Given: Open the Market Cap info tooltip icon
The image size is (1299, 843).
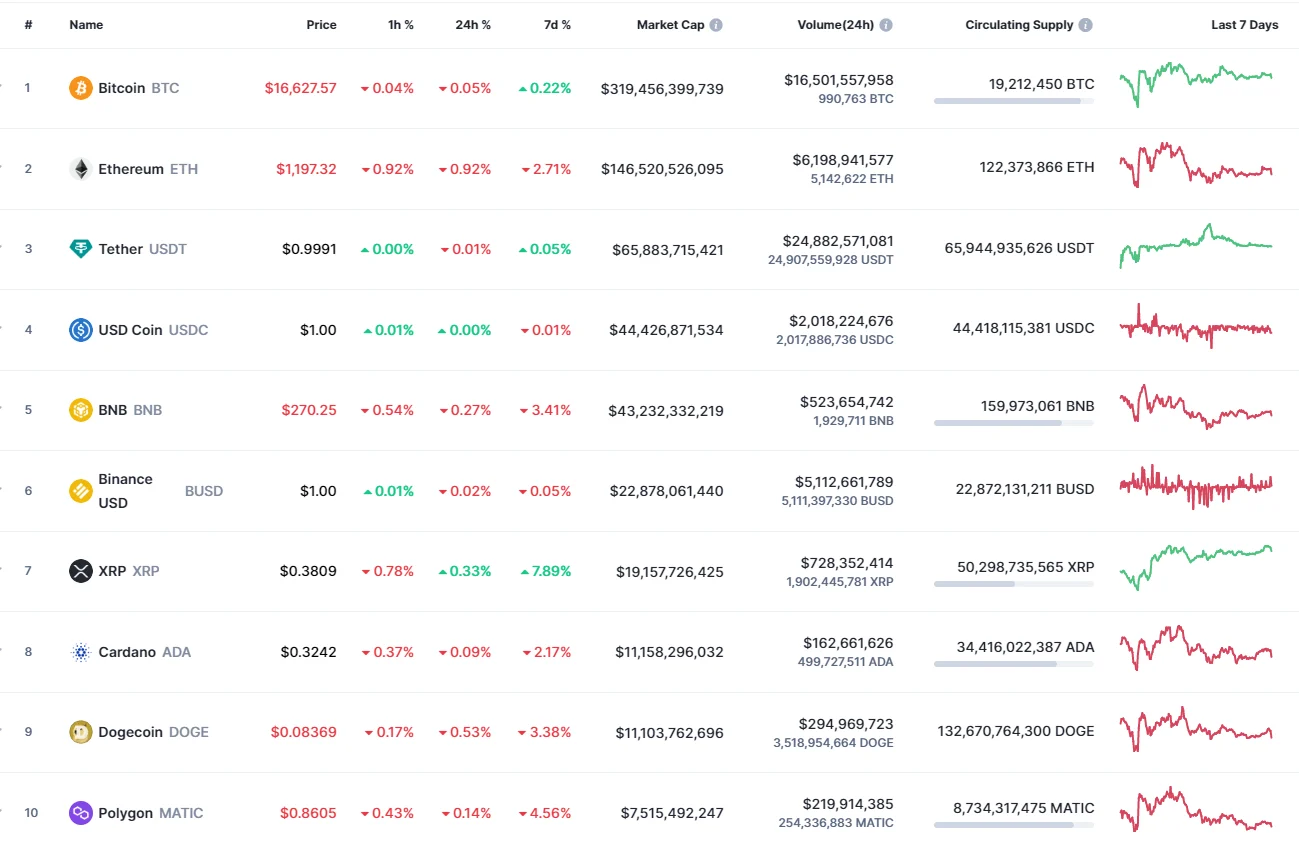Looking at the screenshot, I should (x=715, y=25).
